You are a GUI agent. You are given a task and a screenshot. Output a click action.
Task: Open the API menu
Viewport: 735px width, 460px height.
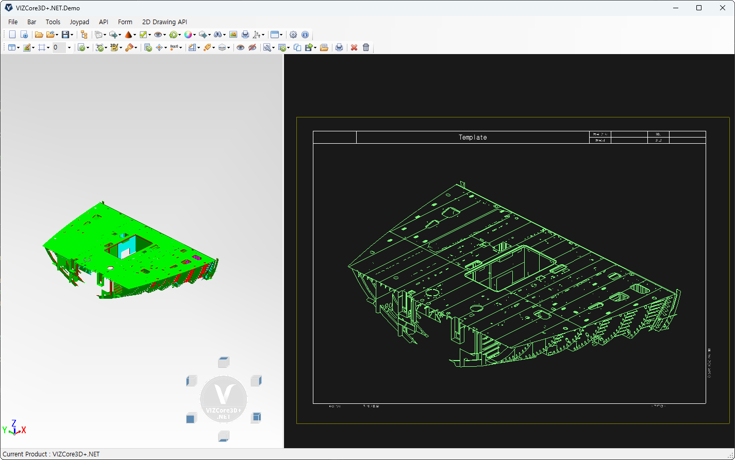point(103,22)
